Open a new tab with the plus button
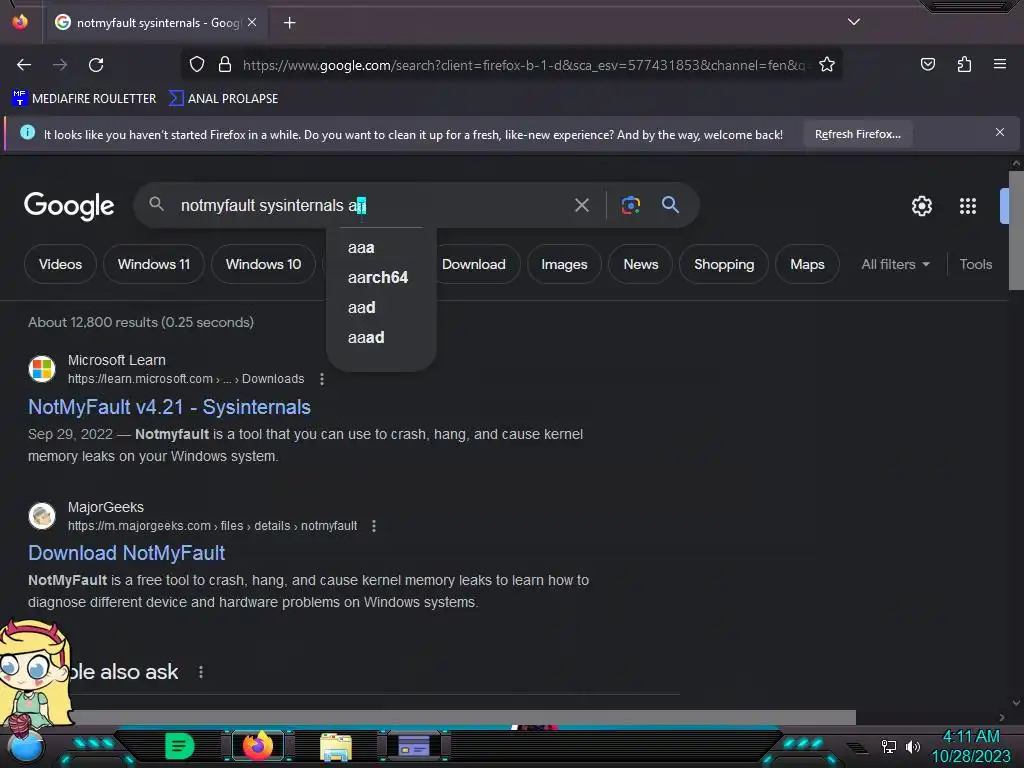Image resolution: width=1024 pixels, height=768 pixels. point(289,23)
